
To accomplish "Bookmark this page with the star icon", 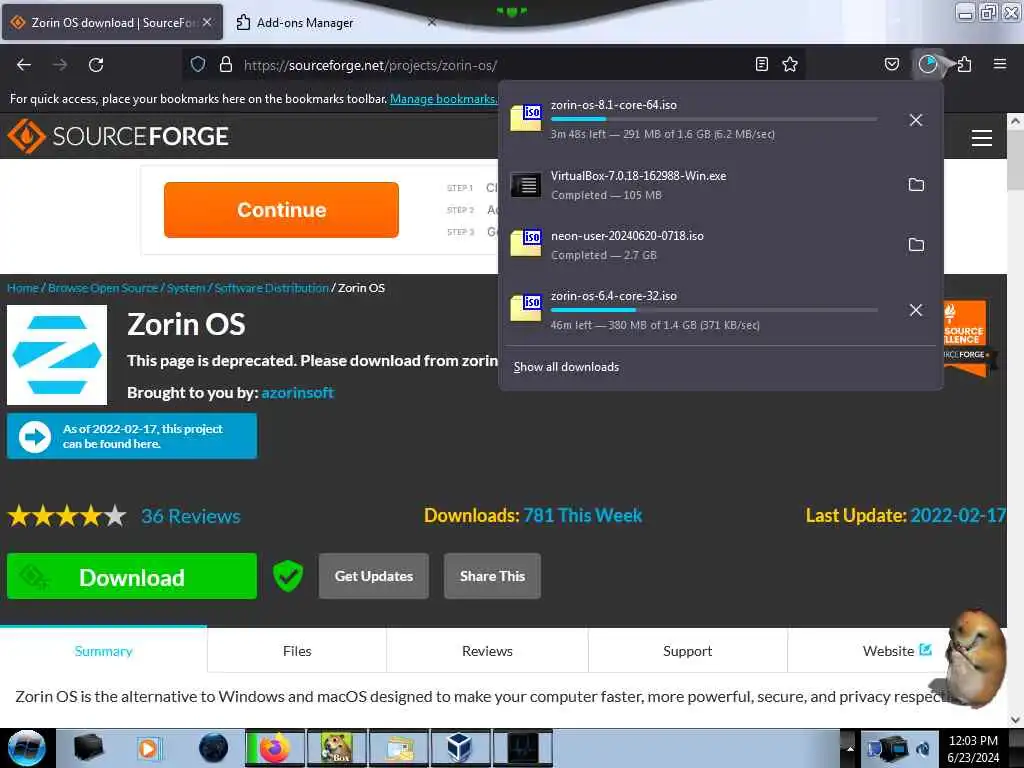I will click(790, 64).
